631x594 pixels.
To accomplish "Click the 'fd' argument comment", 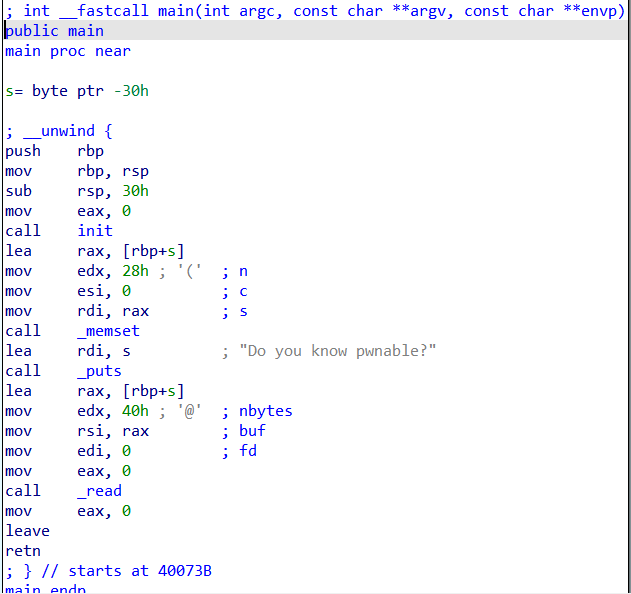I will pos(248,451).
